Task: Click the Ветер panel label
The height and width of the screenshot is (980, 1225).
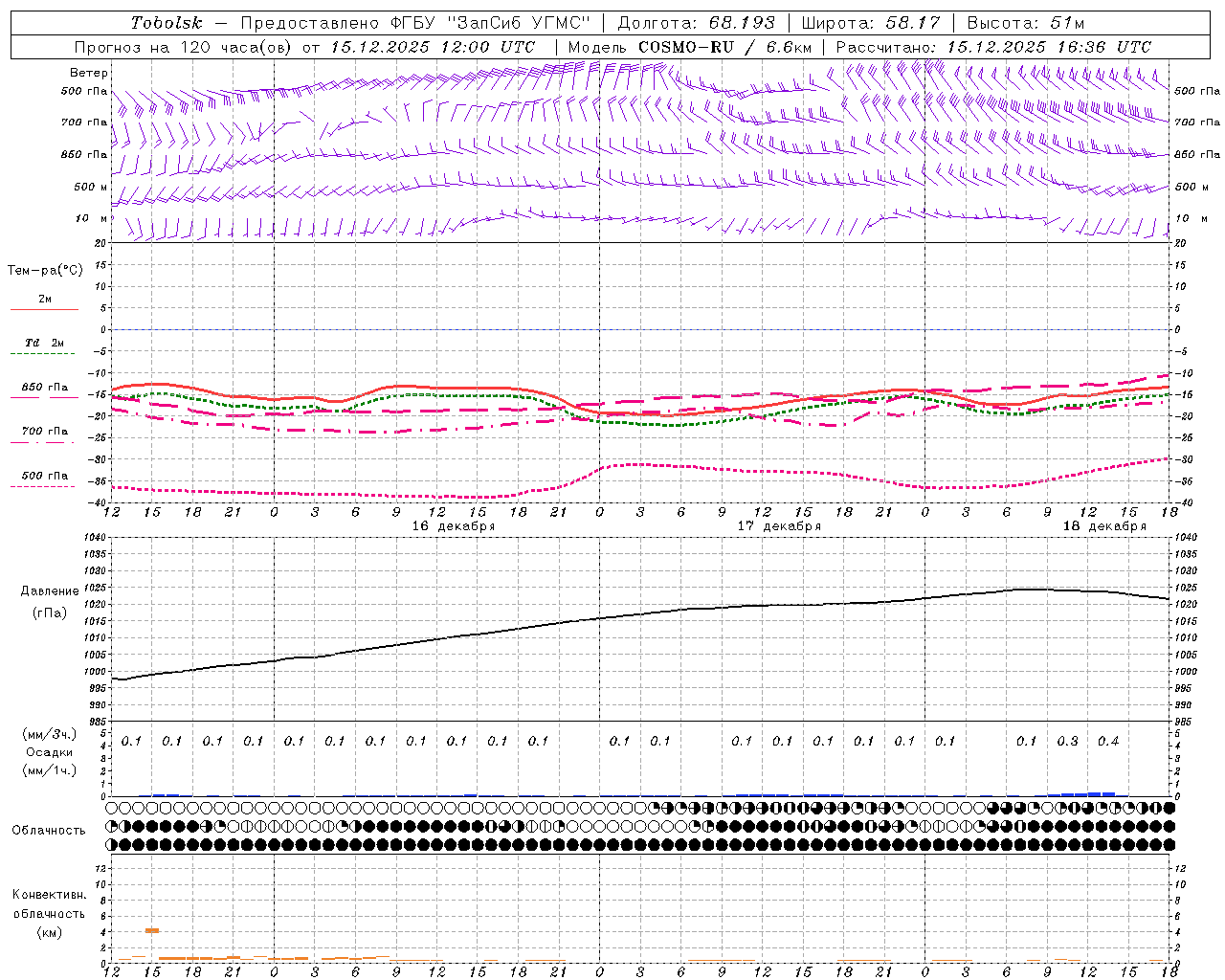Action: click(x=88, y=73)
